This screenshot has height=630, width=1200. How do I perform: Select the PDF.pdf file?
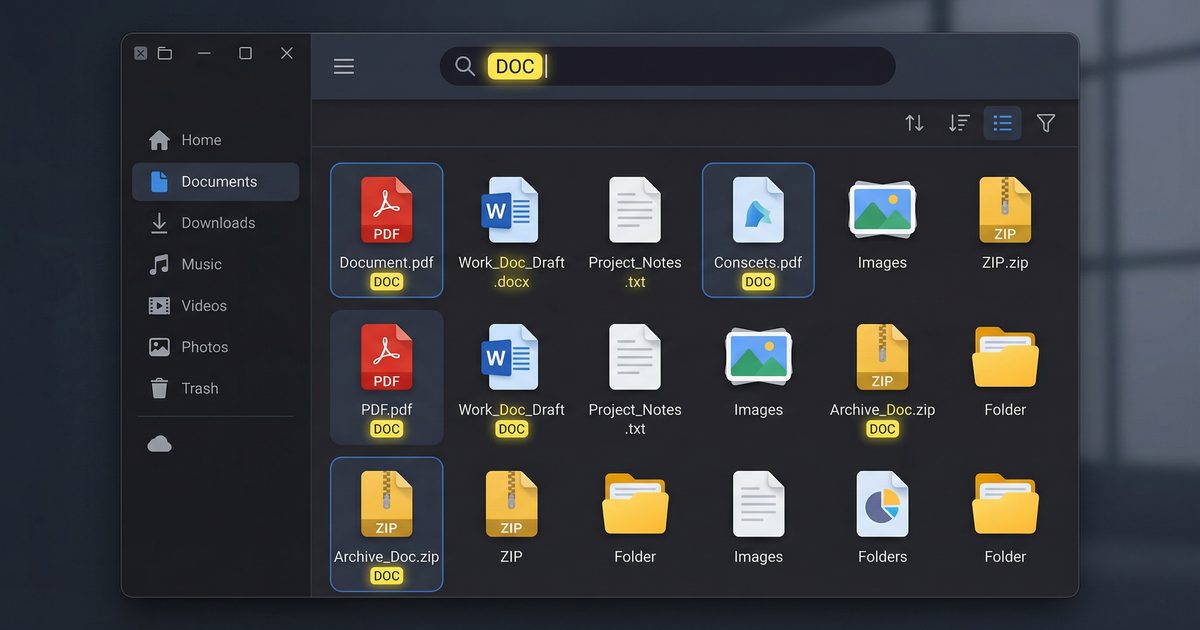click(386, 377)
